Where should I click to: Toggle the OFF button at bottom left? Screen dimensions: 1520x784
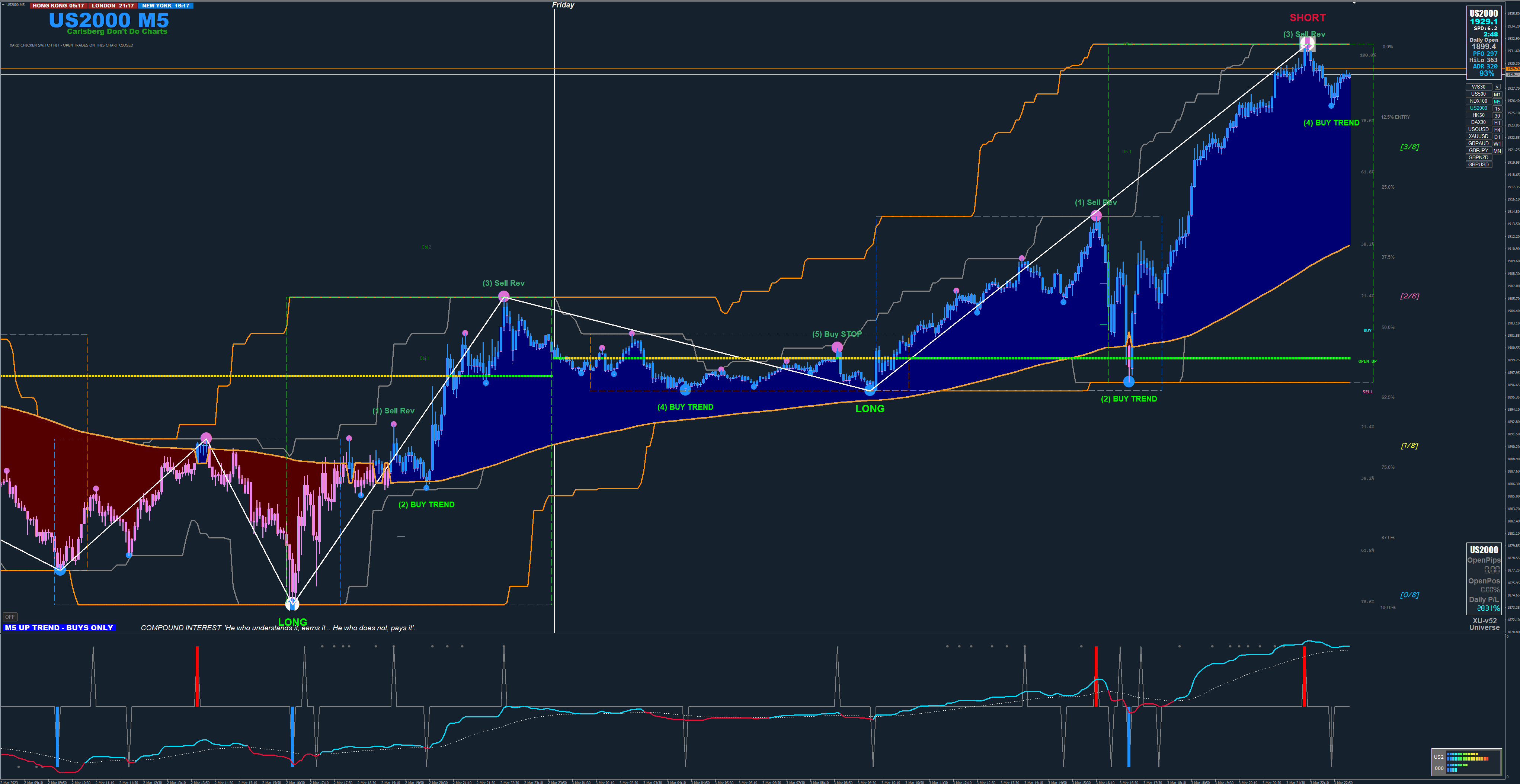(x=10, y=617)
